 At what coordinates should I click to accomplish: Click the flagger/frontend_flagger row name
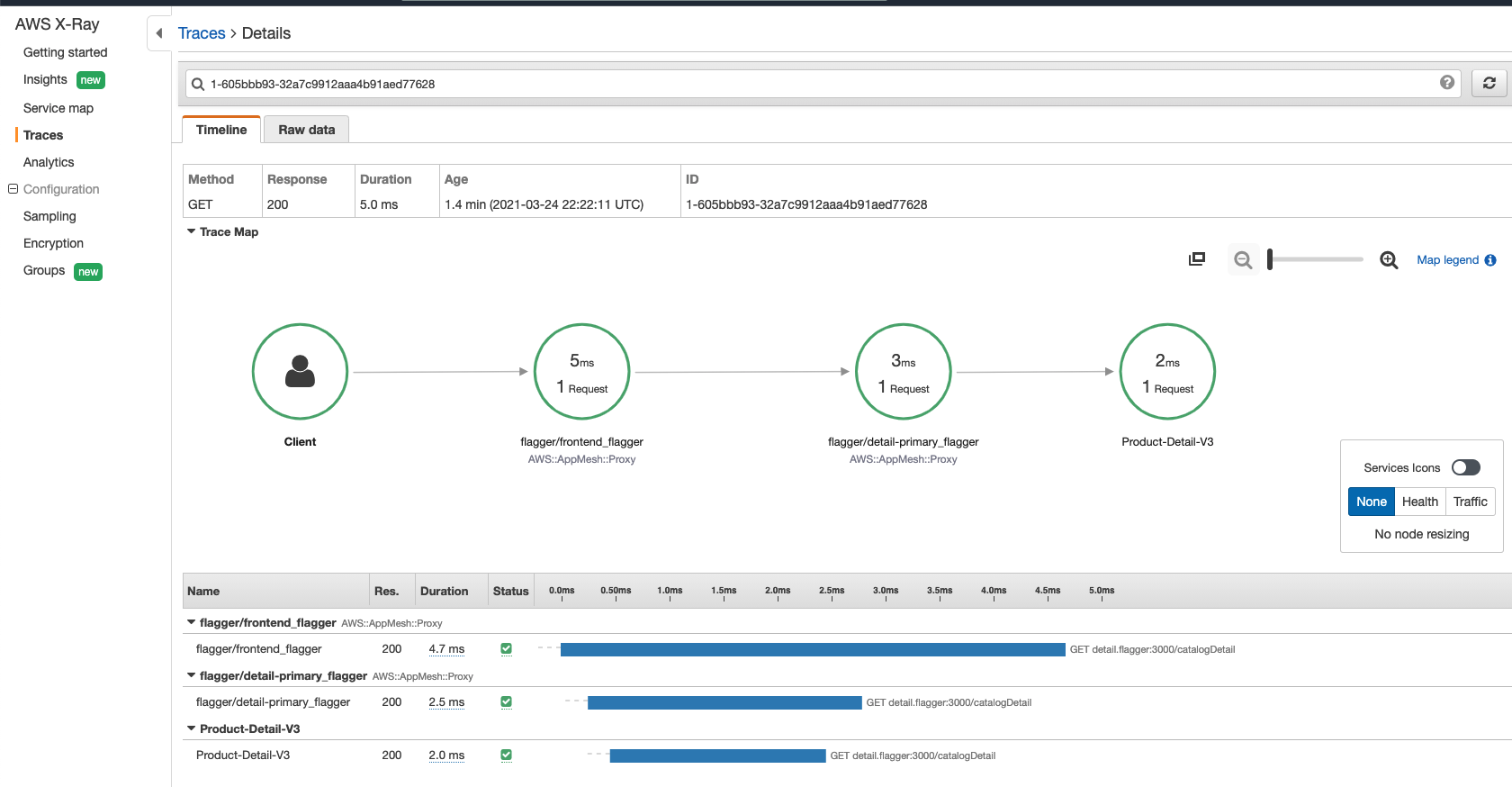click(258, 648)
